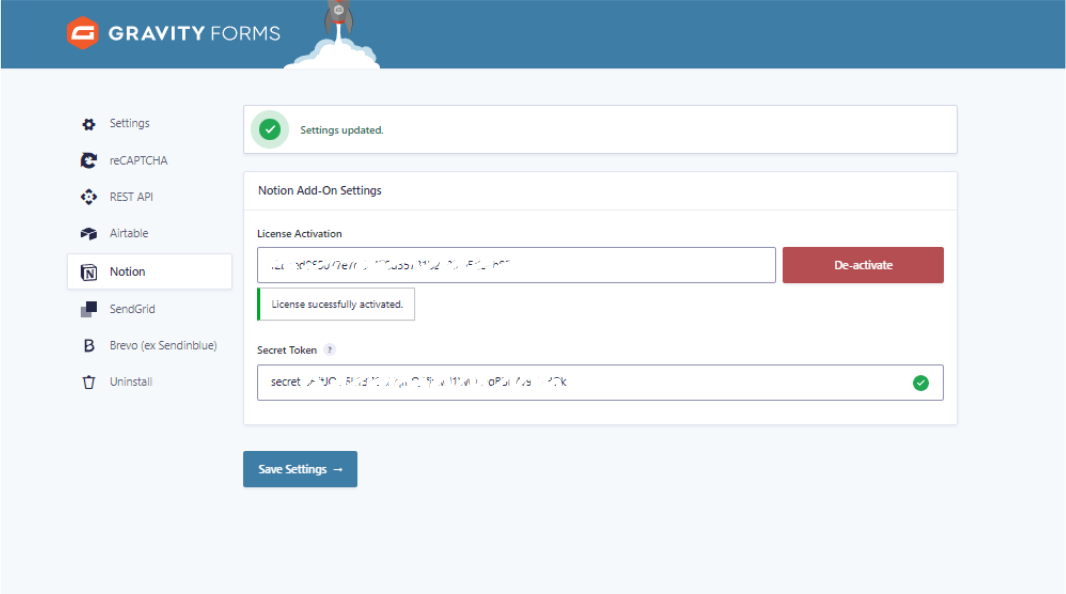
Task: Click the Settings gear icon
Action: click(x=88, y=124)
